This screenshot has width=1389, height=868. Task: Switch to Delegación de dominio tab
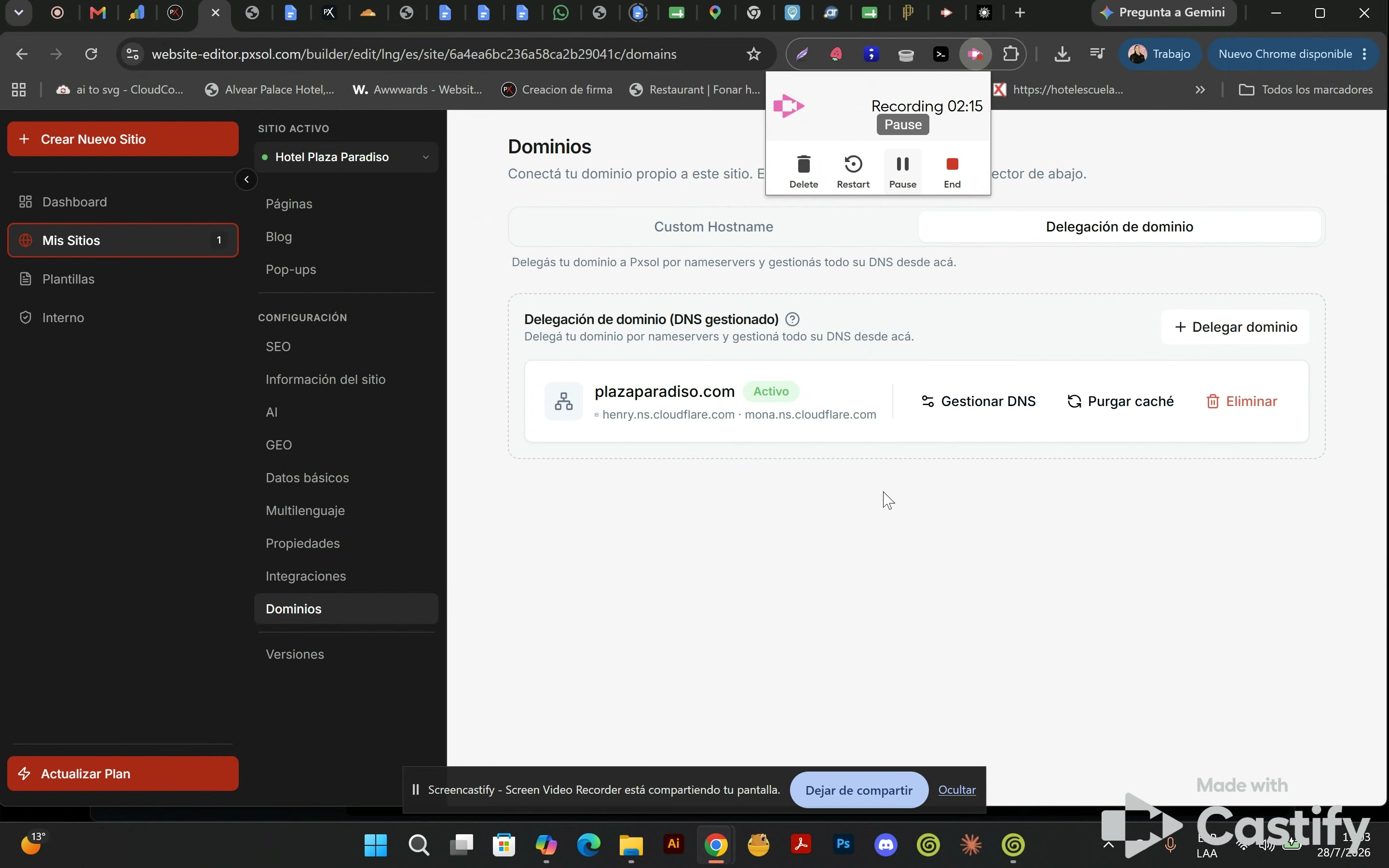click(x=1119, y=227)
